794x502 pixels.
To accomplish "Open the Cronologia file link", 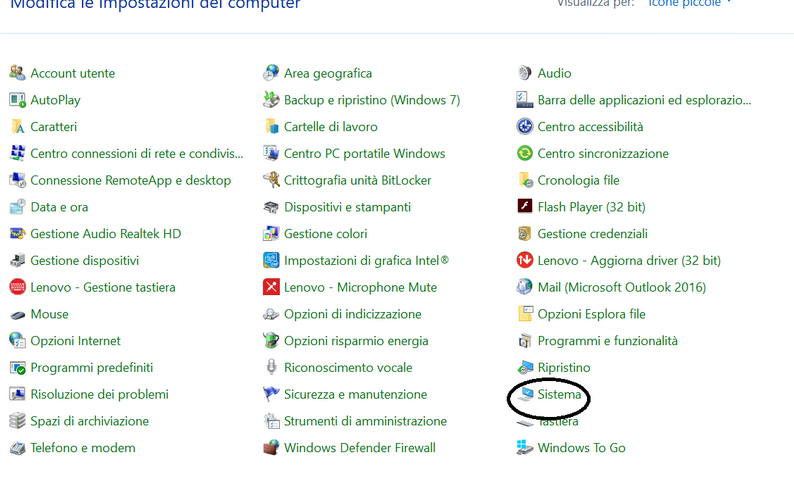I will (x=578, y=180).
